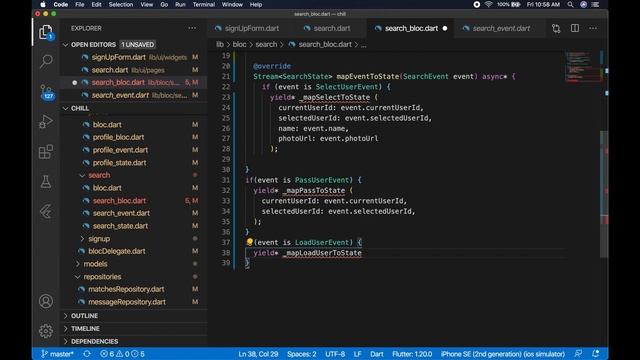640x360 pixels.
Task: Click the screen recording indicator in menu bar
Action: (x=476, y=4)
